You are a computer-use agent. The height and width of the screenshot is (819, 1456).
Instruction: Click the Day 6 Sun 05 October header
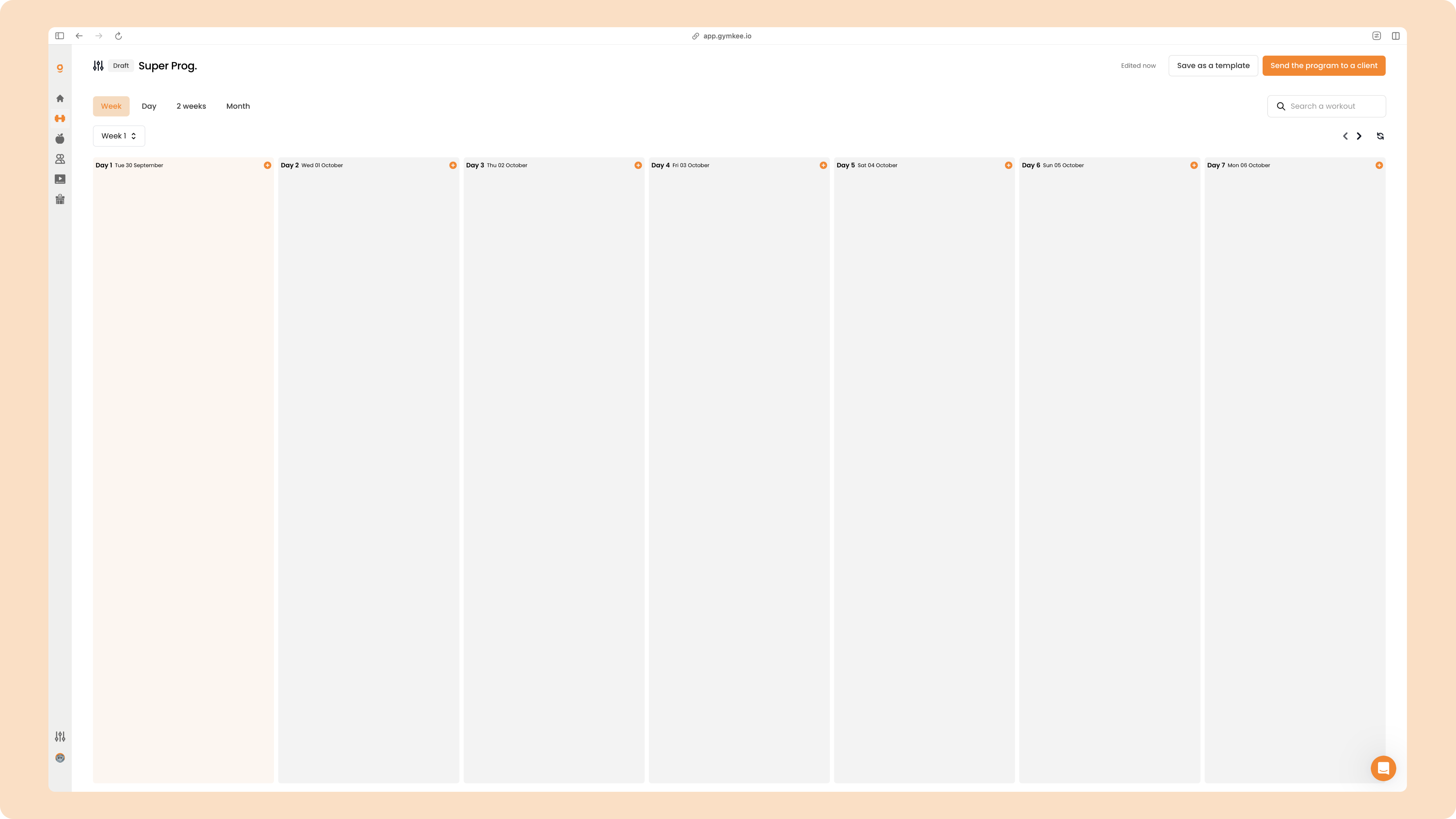(x=1053, y=165)
